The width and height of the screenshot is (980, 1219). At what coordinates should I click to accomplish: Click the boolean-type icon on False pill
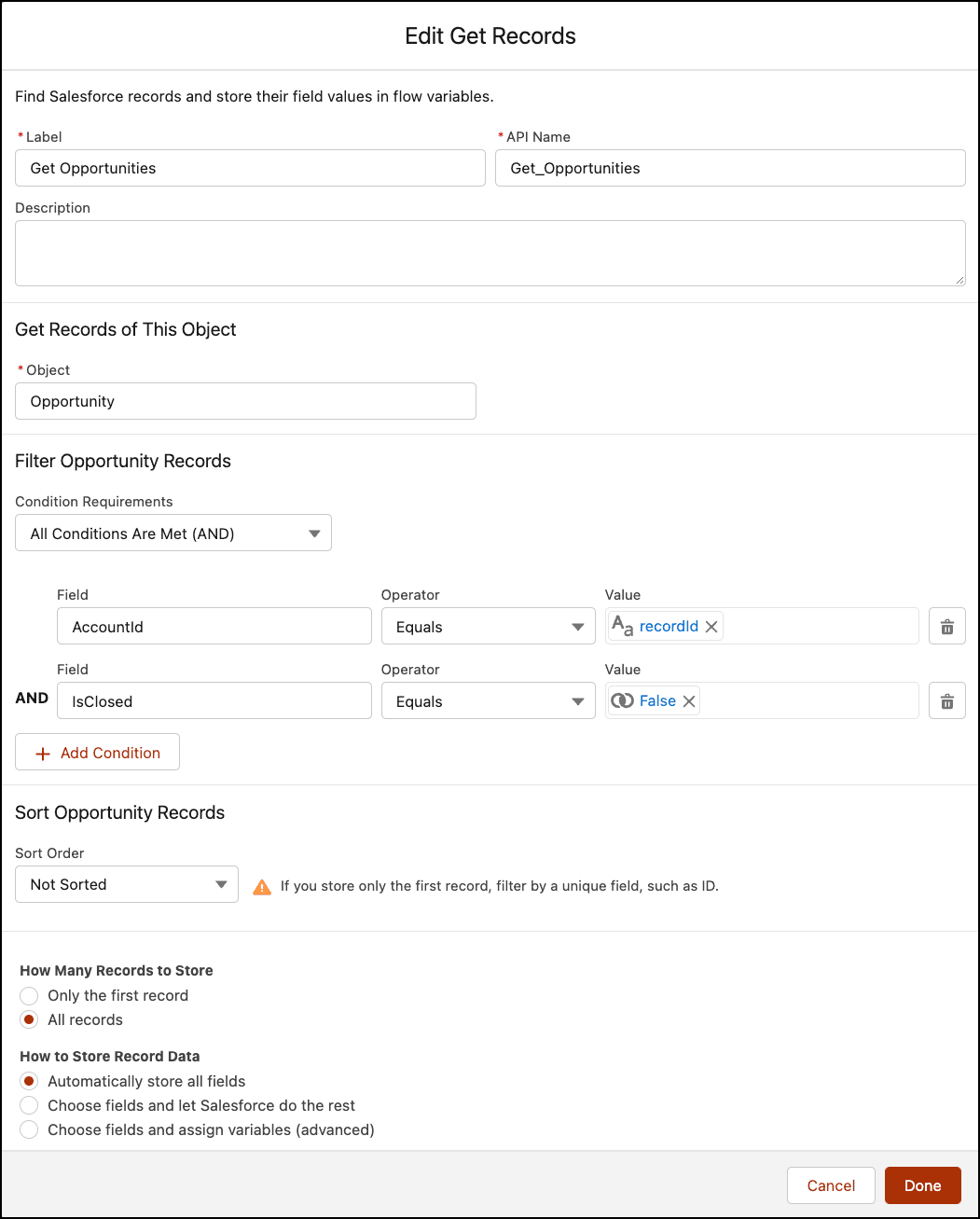(622, 700)
